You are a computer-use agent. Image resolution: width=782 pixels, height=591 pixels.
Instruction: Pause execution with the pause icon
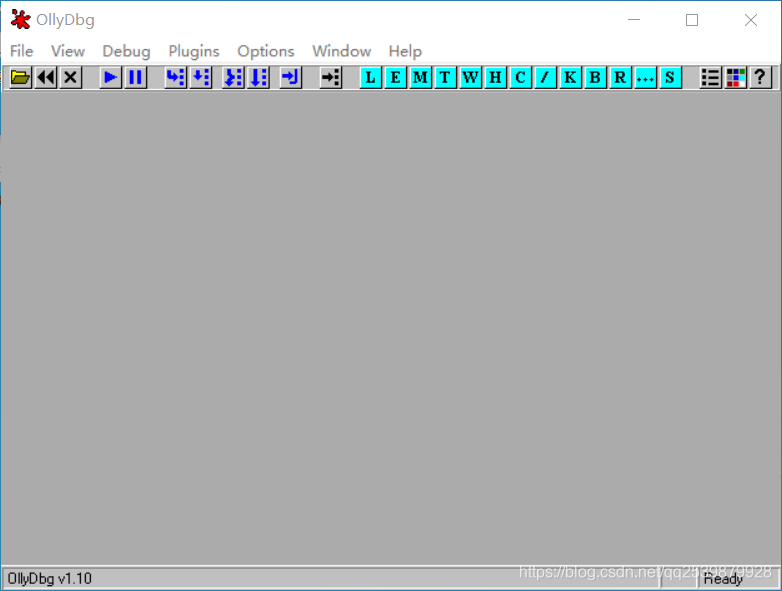pyautogui.click(x=135, y=77)
